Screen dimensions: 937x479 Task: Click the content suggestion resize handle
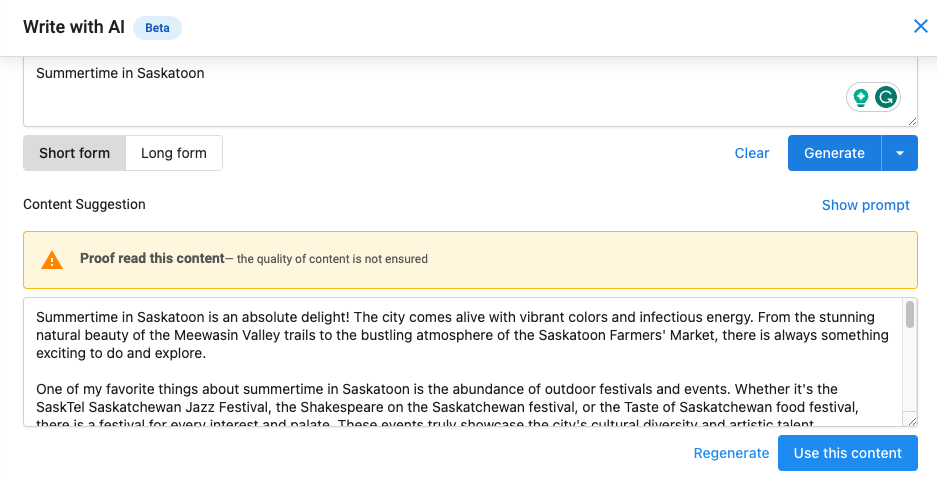[x=912, y=421]
